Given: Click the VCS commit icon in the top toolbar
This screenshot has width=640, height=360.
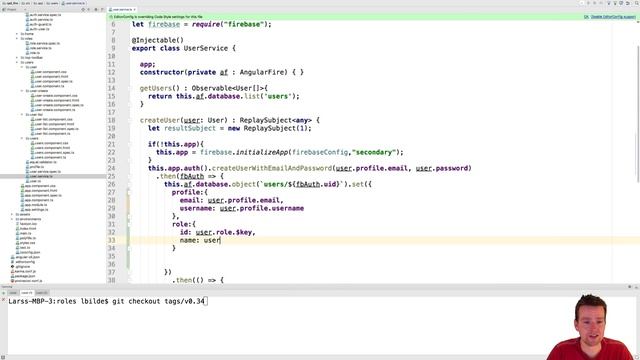Looking at the screenshot, I should (x=615, y=3).
